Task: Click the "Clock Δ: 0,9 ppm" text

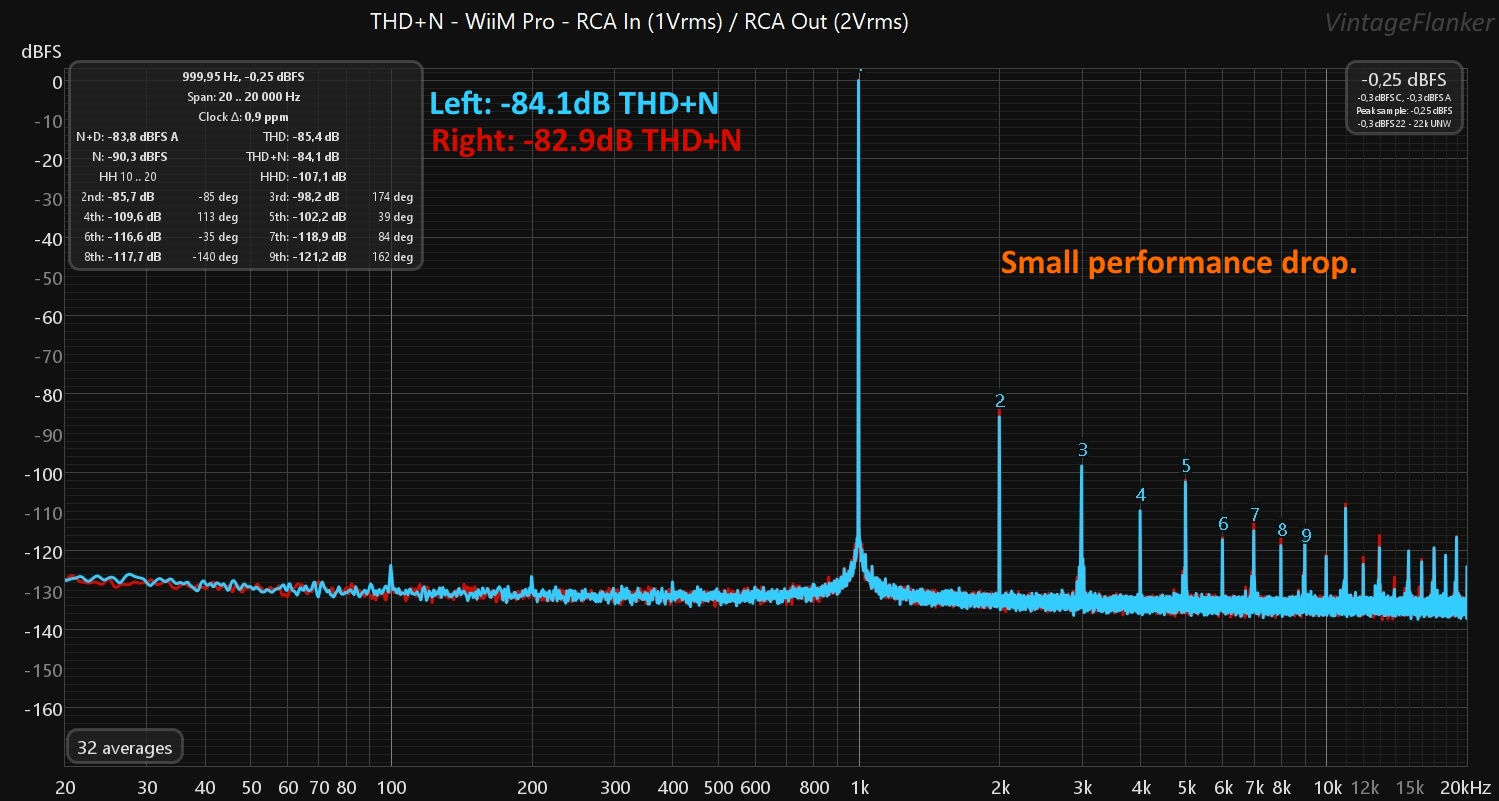Action: point(244,116)
